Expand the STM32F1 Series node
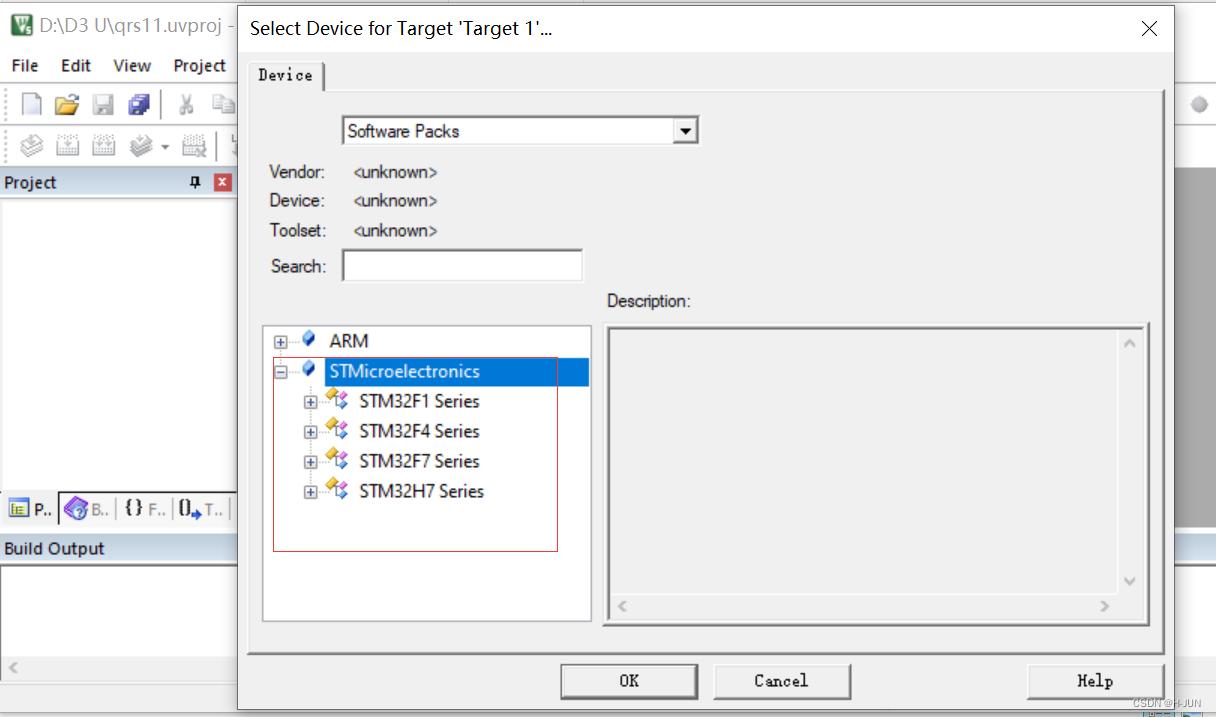 point(310,402)
